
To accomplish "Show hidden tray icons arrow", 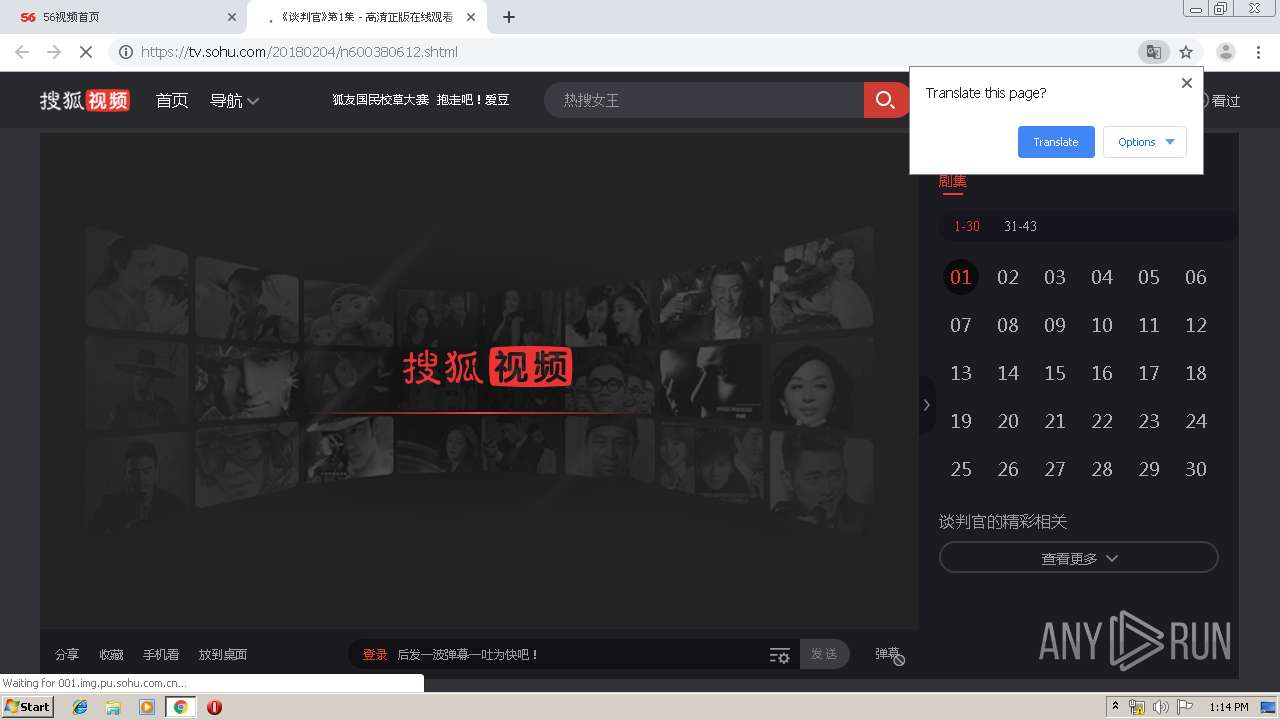I will 1115,707.
